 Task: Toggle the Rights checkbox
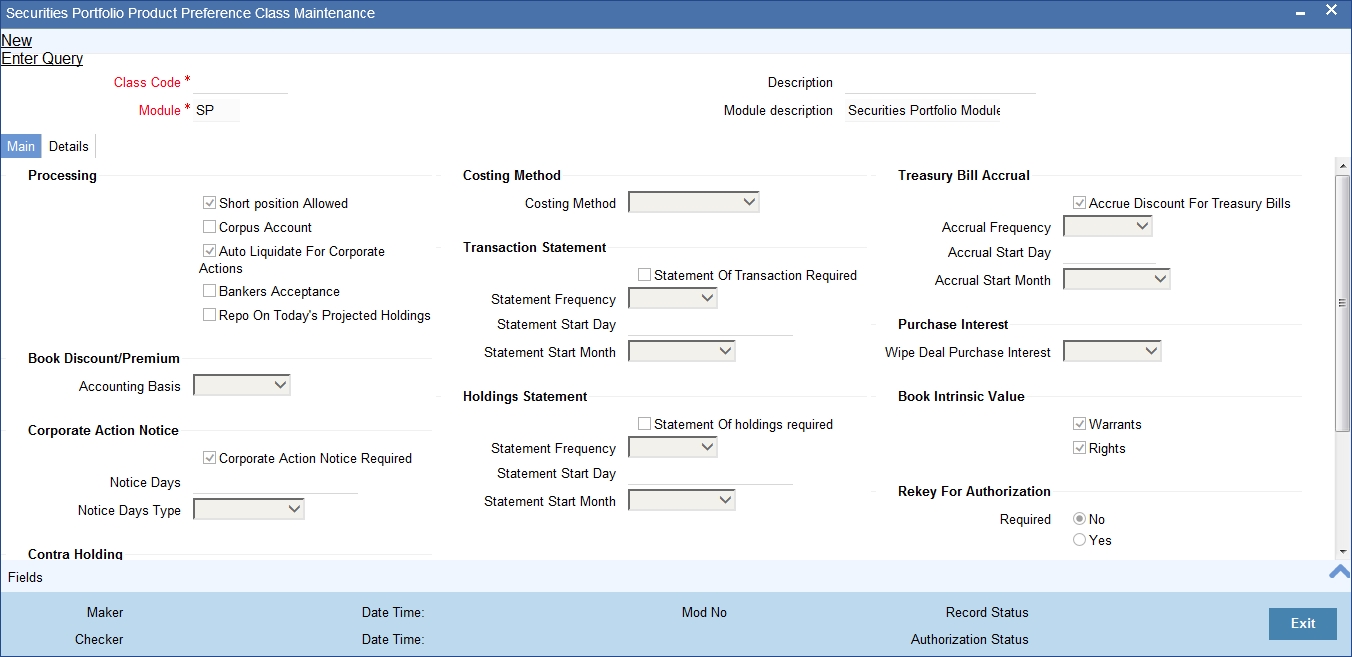(1079, 448)
